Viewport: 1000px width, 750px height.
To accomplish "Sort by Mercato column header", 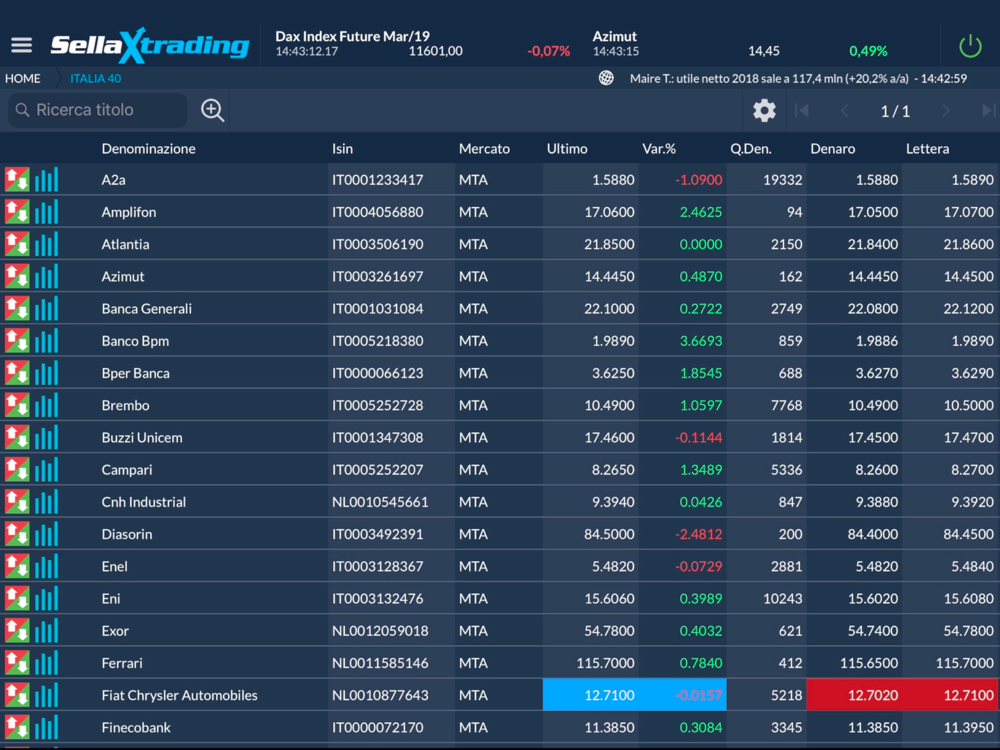I will point(484,149).
